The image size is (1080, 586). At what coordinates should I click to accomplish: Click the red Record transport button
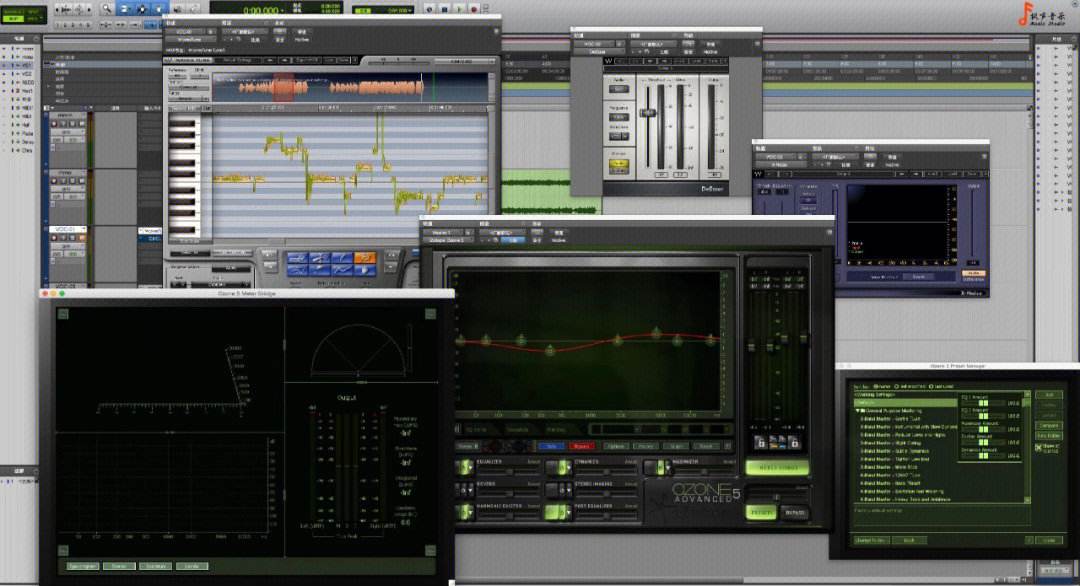tap(474, 10)
